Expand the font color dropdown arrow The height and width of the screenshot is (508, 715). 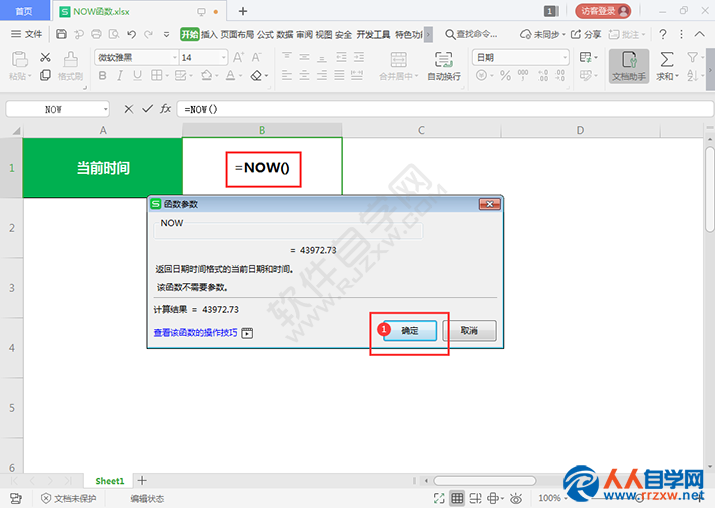(x=240, y=76)
